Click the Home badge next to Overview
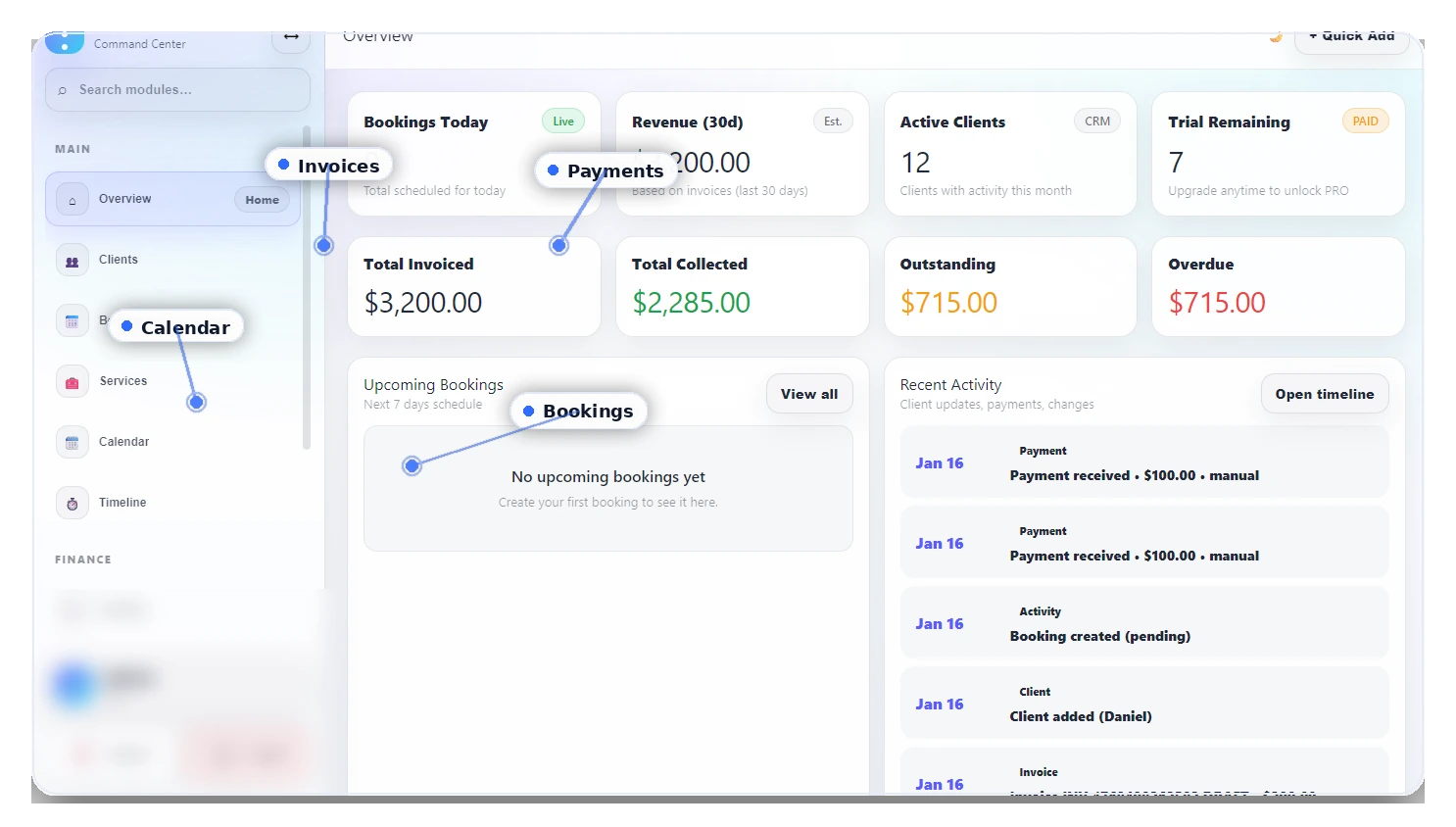Screen dimensions: 1456x827 [x=262, y=199]
